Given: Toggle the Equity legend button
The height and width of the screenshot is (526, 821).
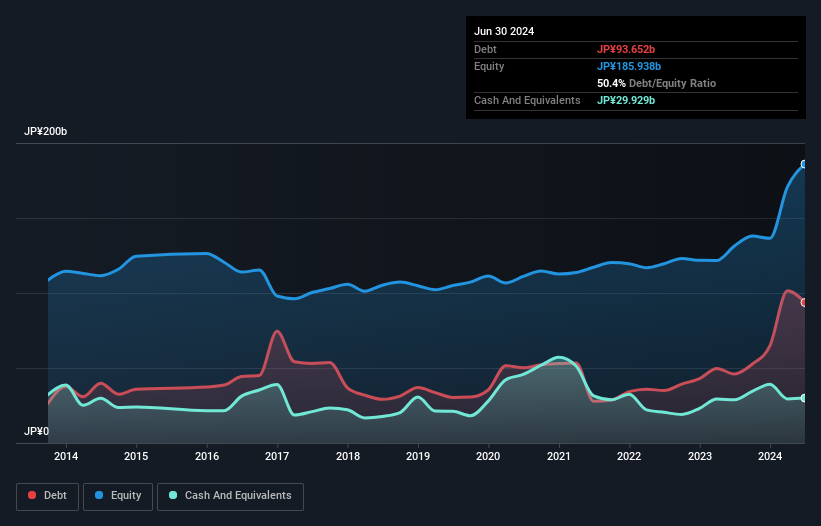Looking at the screenshot, I should (x=118, y=496).
